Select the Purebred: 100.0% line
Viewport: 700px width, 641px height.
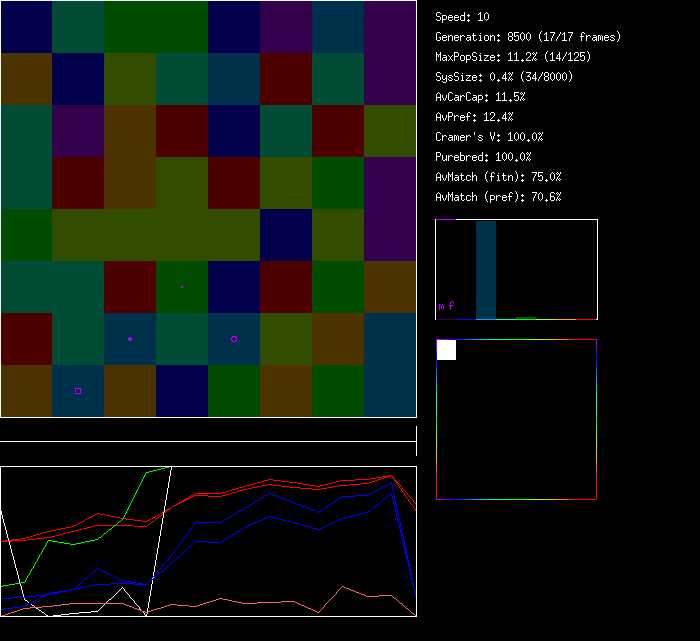[483, 157]
